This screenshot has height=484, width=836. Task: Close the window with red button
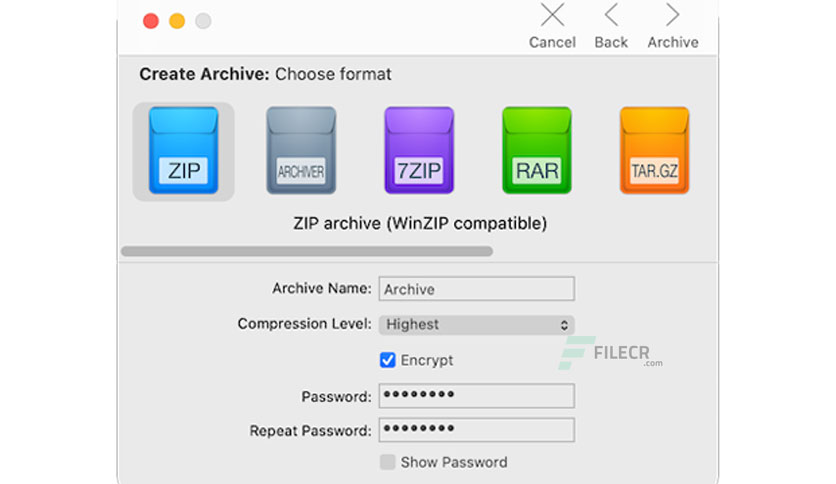point(151,21)
